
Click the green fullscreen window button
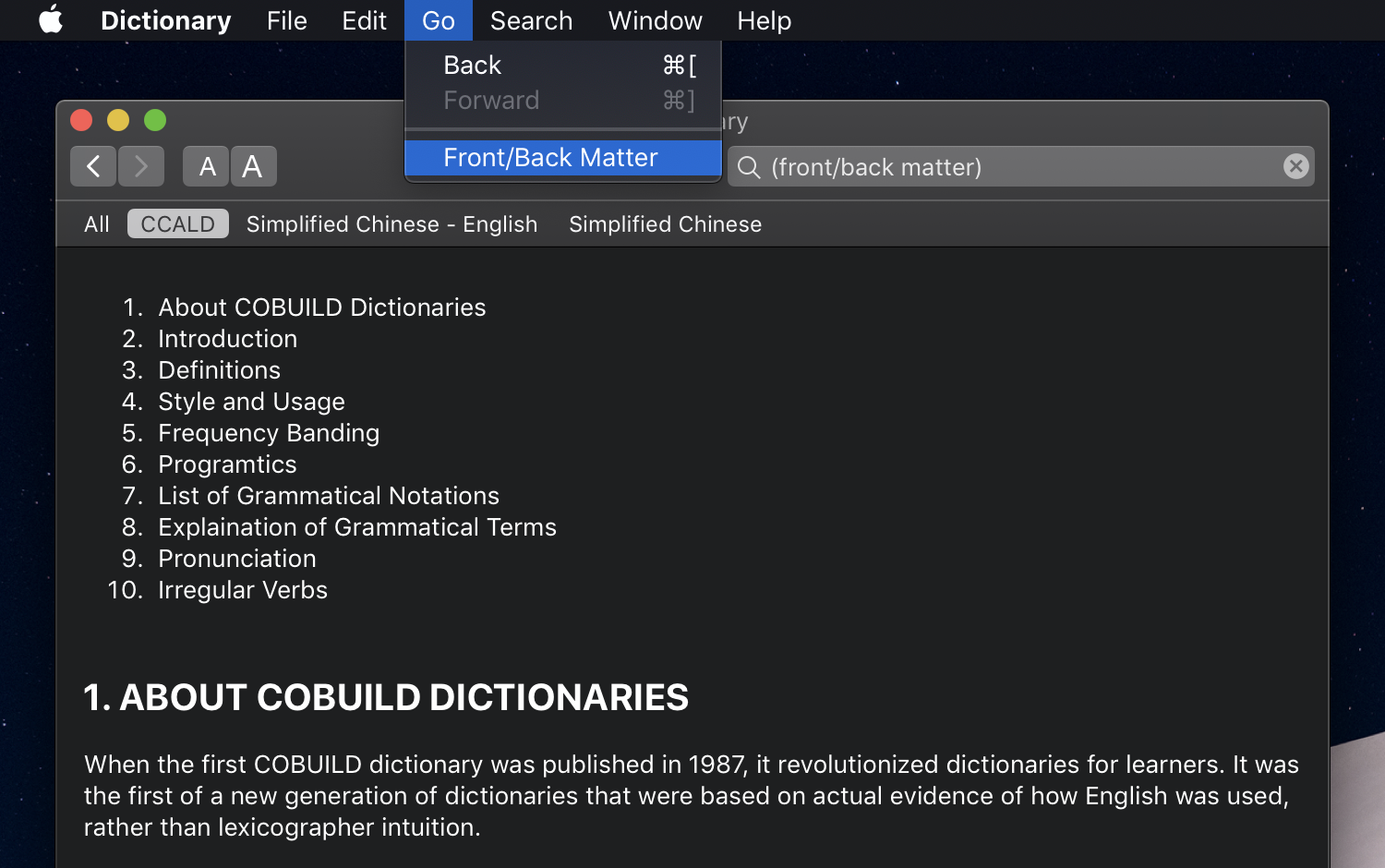point(155,120)
